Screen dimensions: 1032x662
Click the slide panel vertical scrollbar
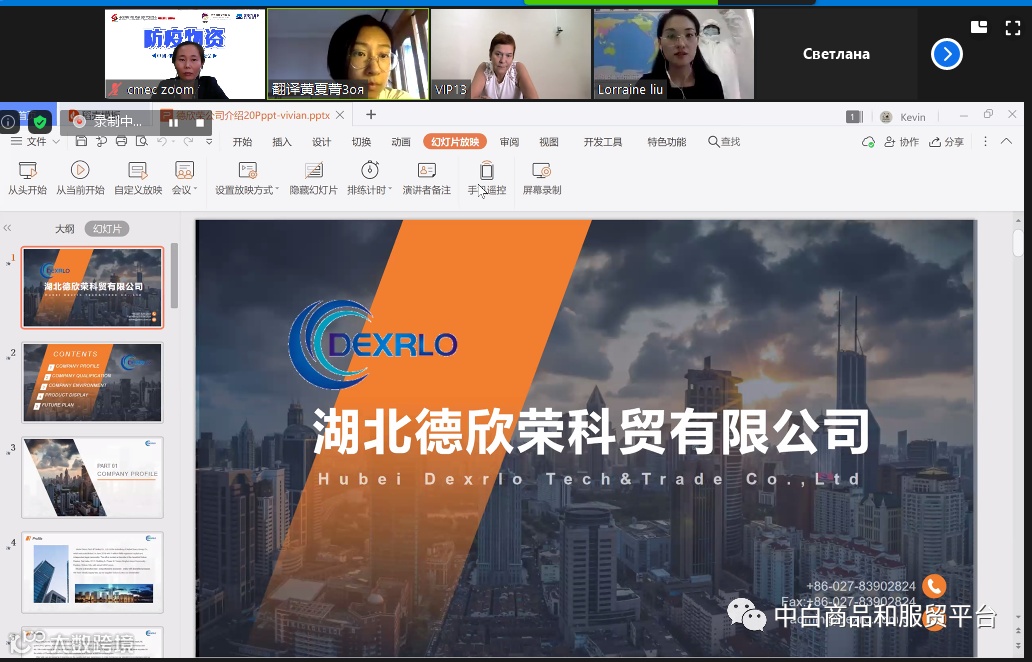pos(174,275)
